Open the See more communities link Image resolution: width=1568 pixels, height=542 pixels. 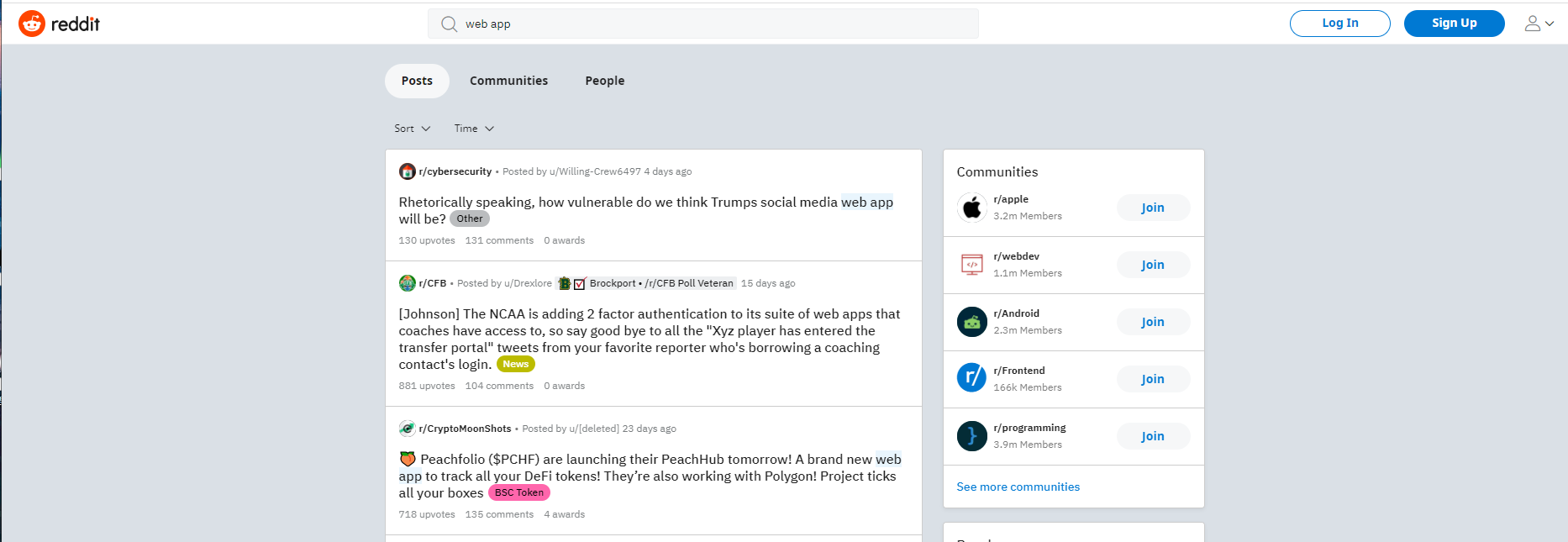point(1018,487)
